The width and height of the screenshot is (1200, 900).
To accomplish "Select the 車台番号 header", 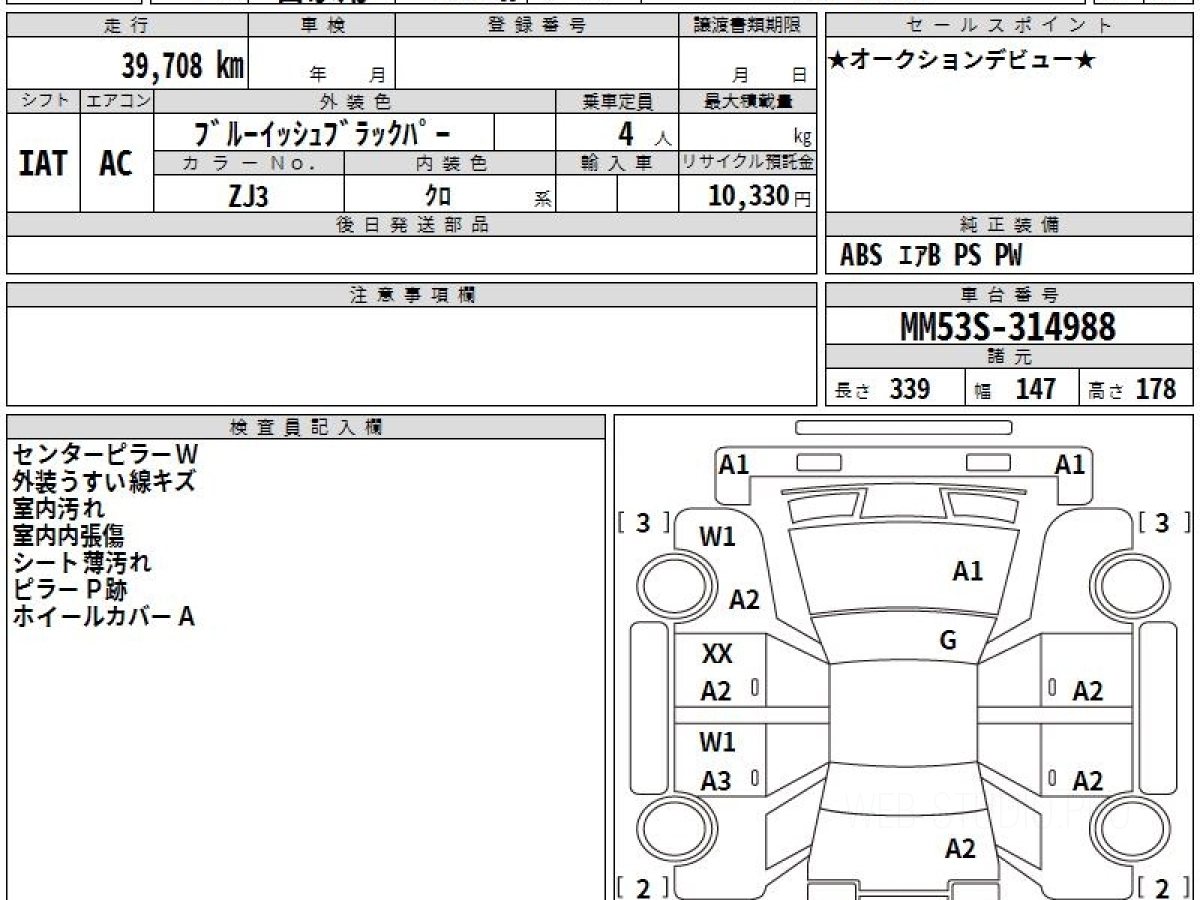I will (x=1009, y=295).
